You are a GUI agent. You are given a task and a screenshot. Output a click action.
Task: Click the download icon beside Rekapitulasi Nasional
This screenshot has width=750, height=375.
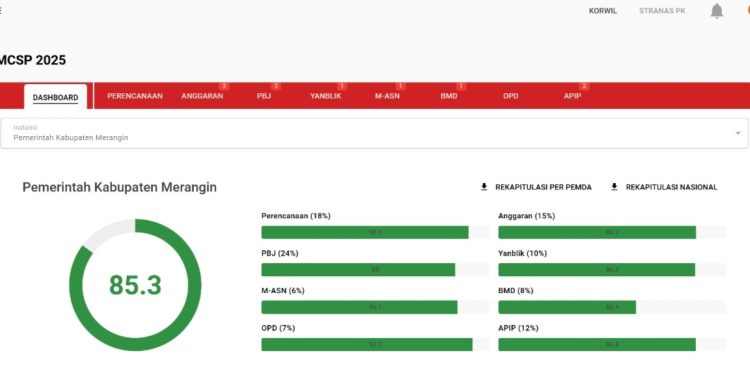pos(615,187)
